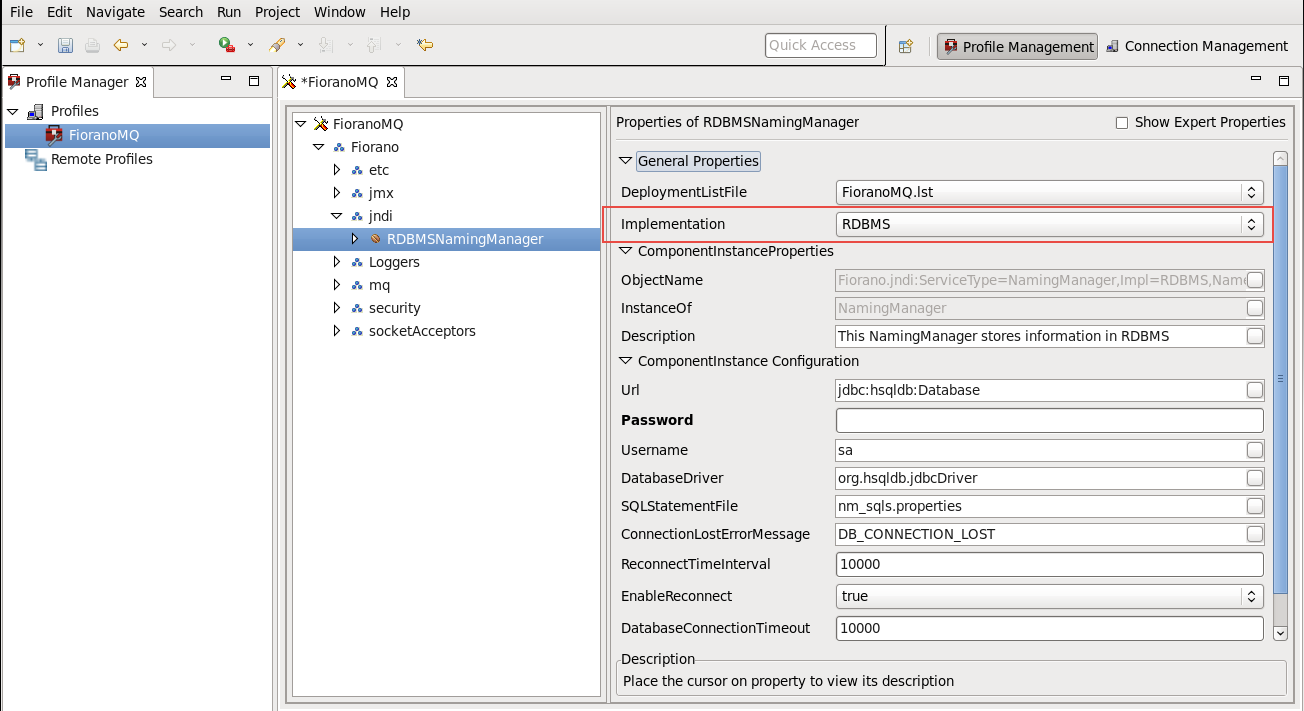The image size is (1304, 711).
Task: Close the FioranoMQ editor tab
Action: (392, 82)
